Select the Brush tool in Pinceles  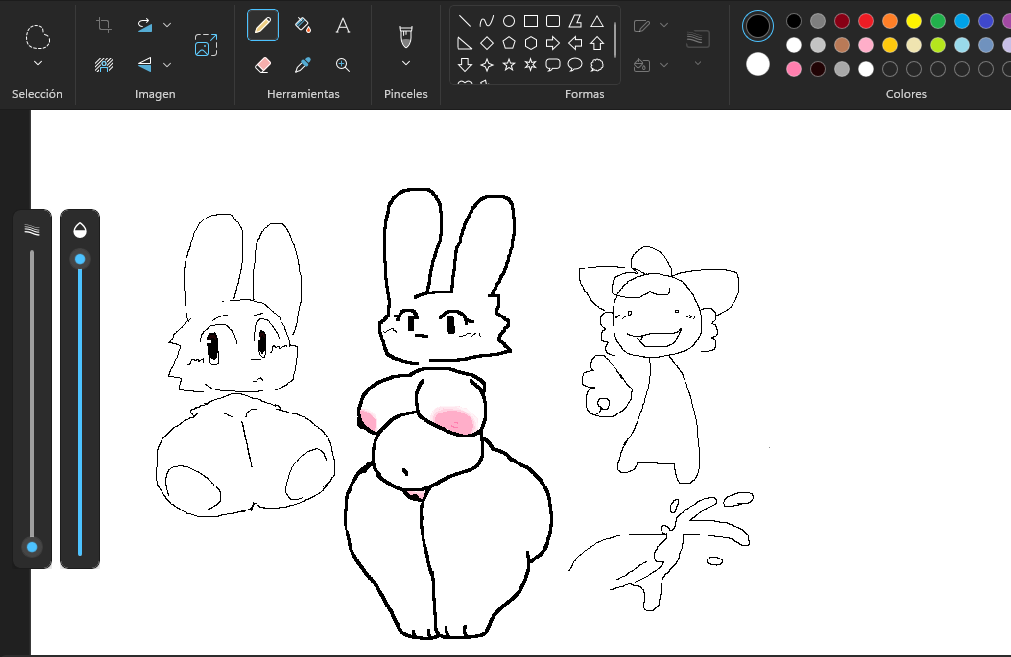point(406,37)
